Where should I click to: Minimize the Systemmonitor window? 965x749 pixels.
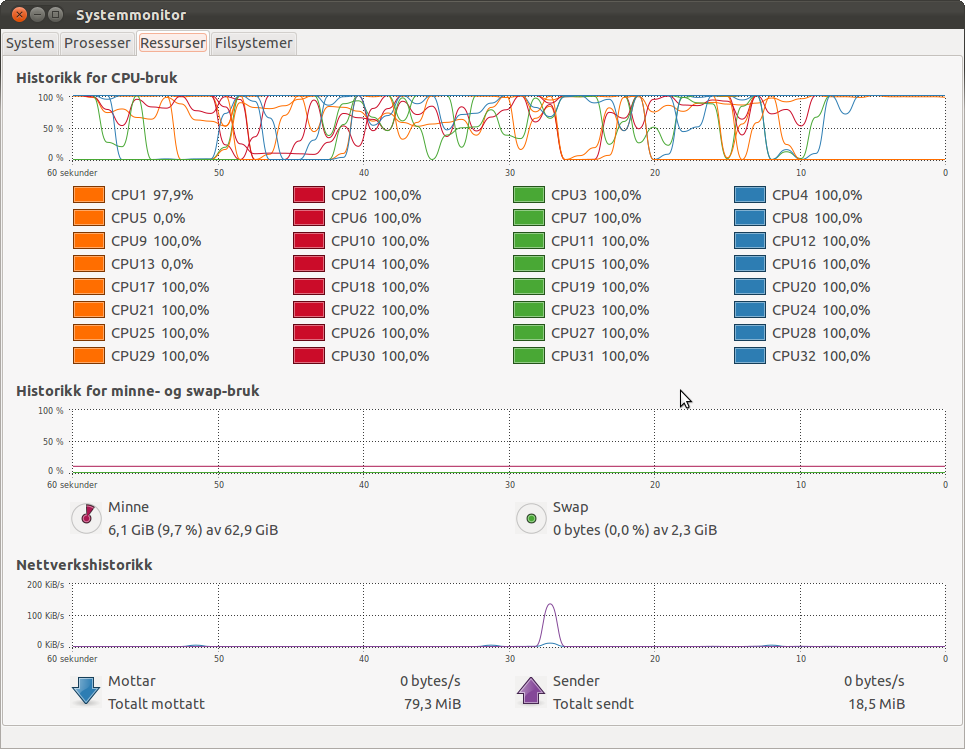coord(38,14)
